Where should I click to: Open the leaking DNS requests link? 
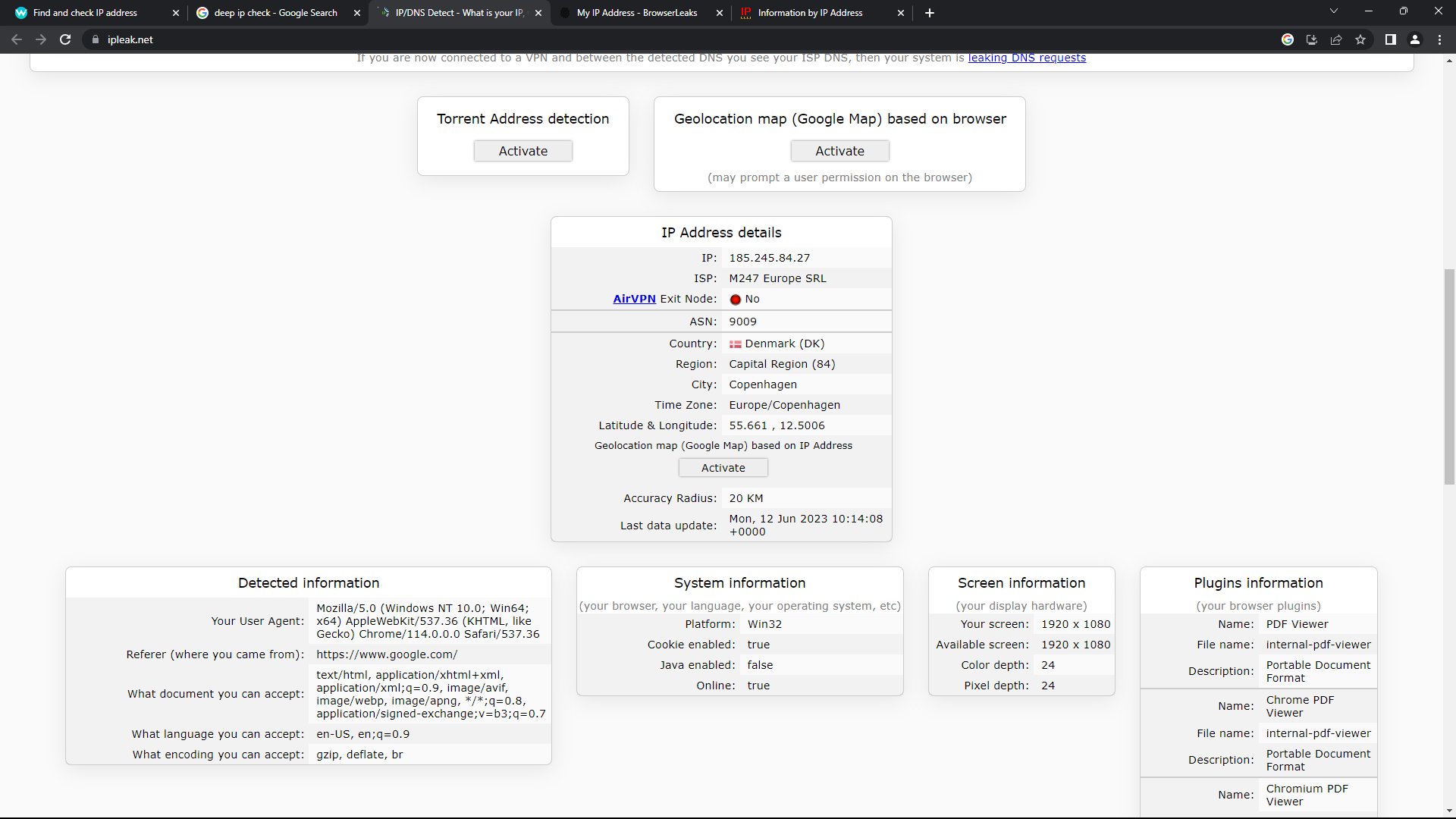pos(1027,58)
